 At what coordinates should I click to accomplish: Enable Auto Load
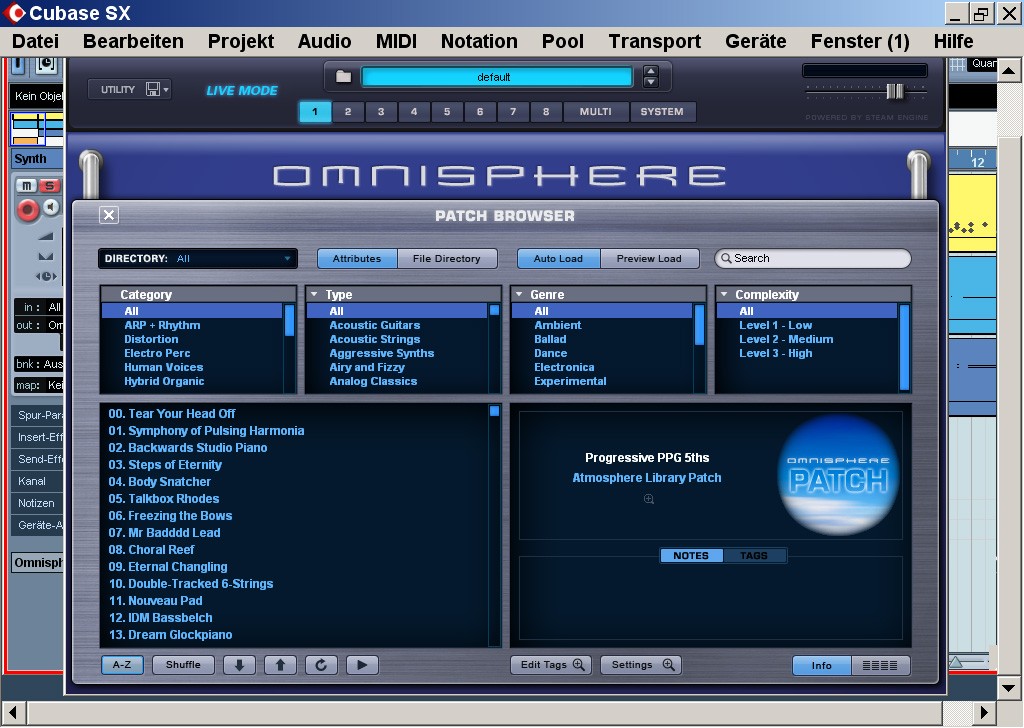[558, 259]
